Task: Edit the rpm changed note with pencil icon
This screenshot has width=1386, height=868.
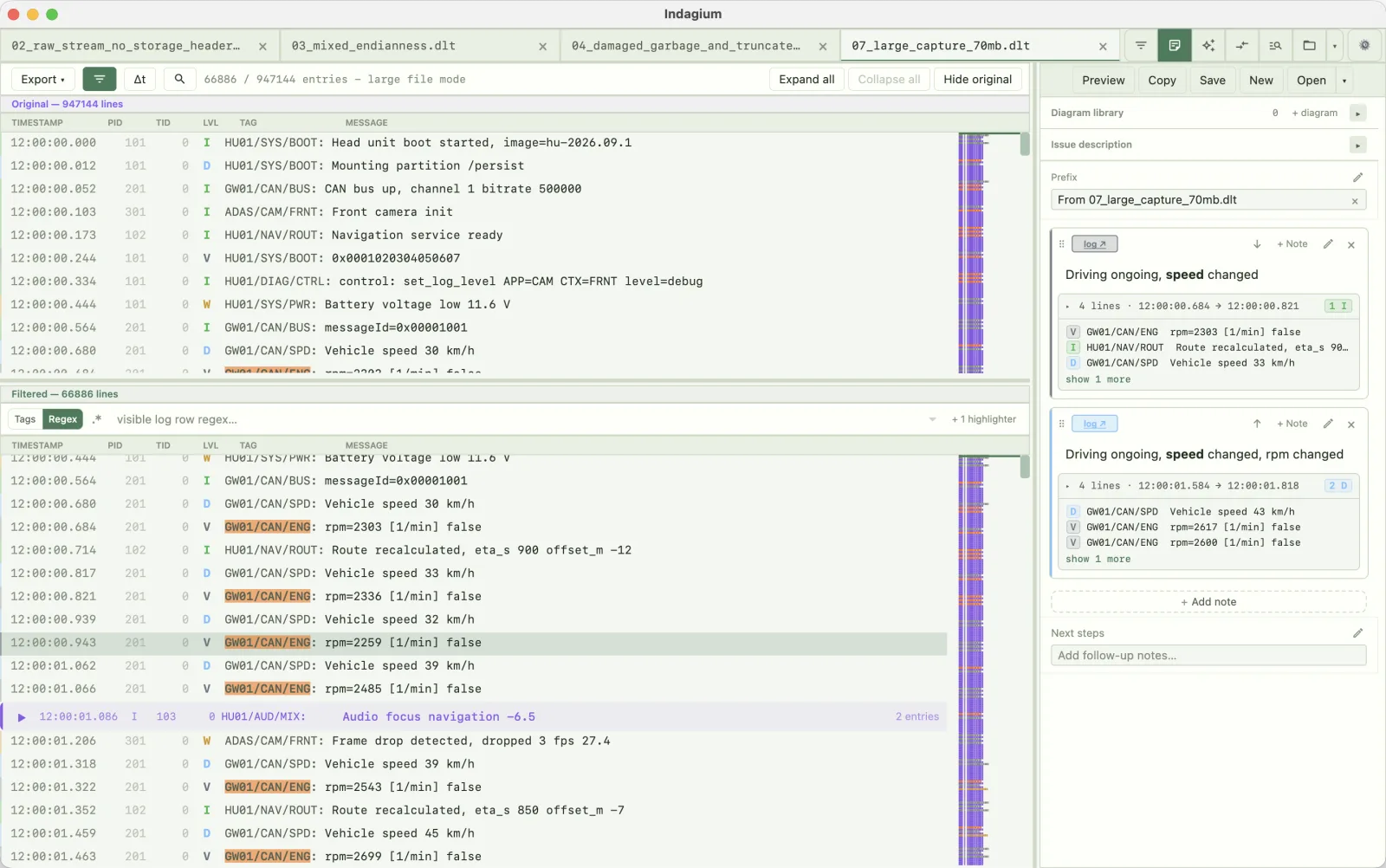Action: (1328, 424)
